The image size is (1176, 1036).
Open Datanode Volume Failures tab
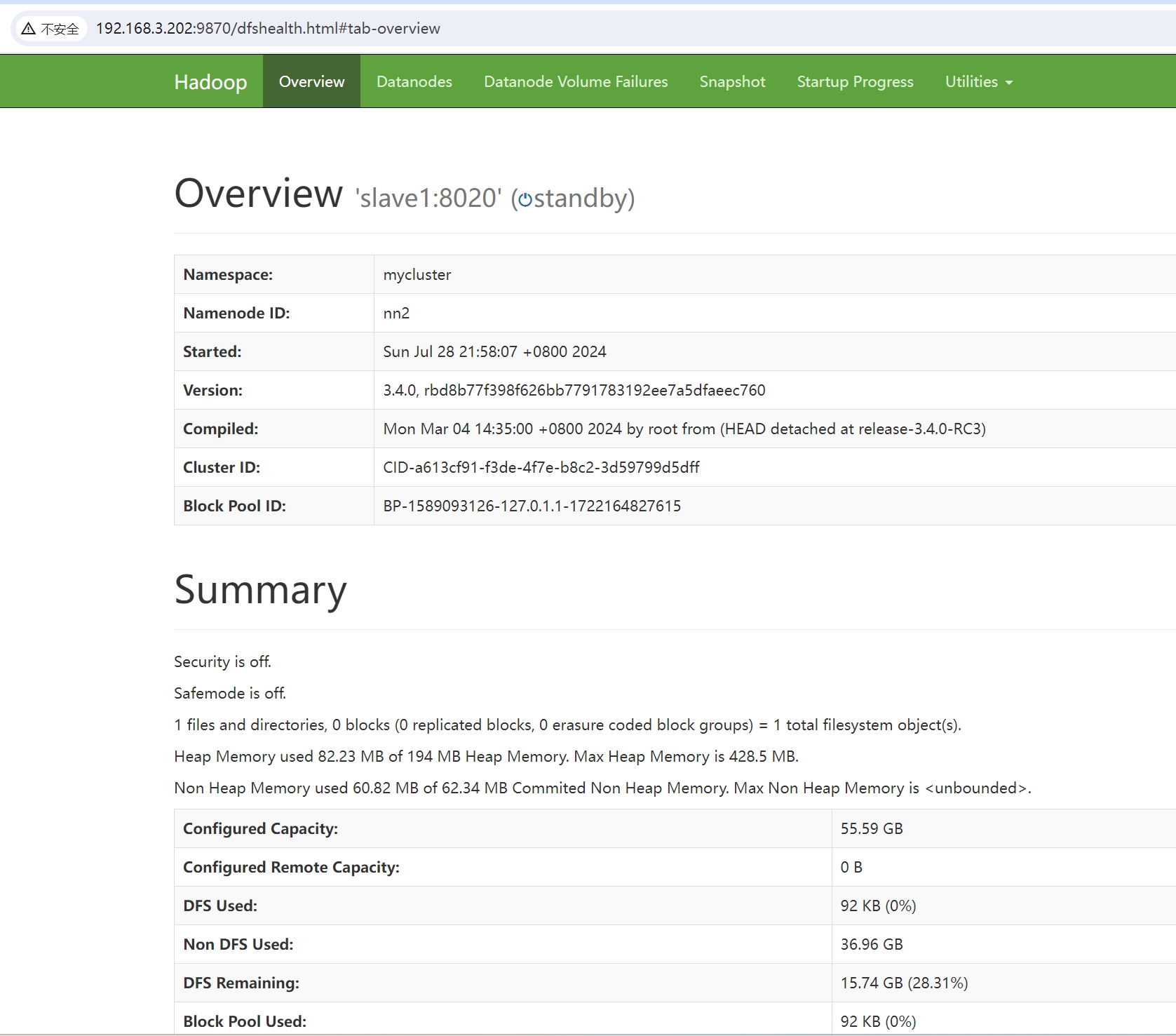576,81
